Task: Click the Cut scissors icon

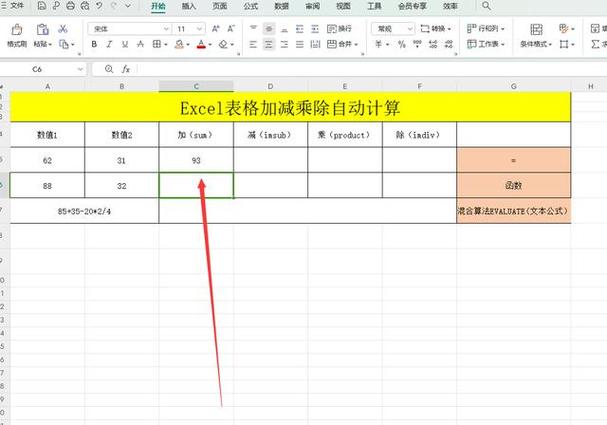Action: pyautogui.click(x=63, y=29)
